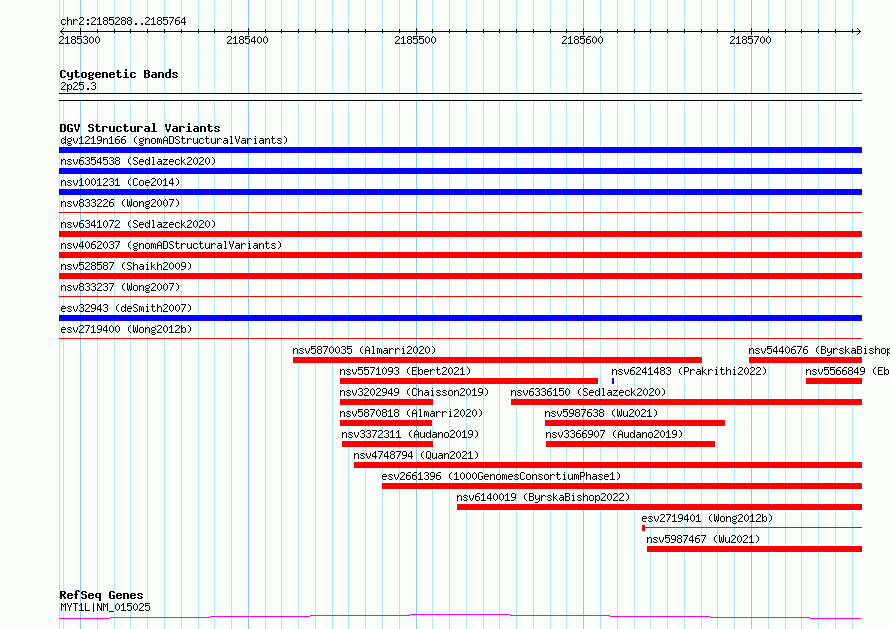
Task: Click the dgv1219n166 gnomADStructuralVariants label
Action: click(174, 140)
